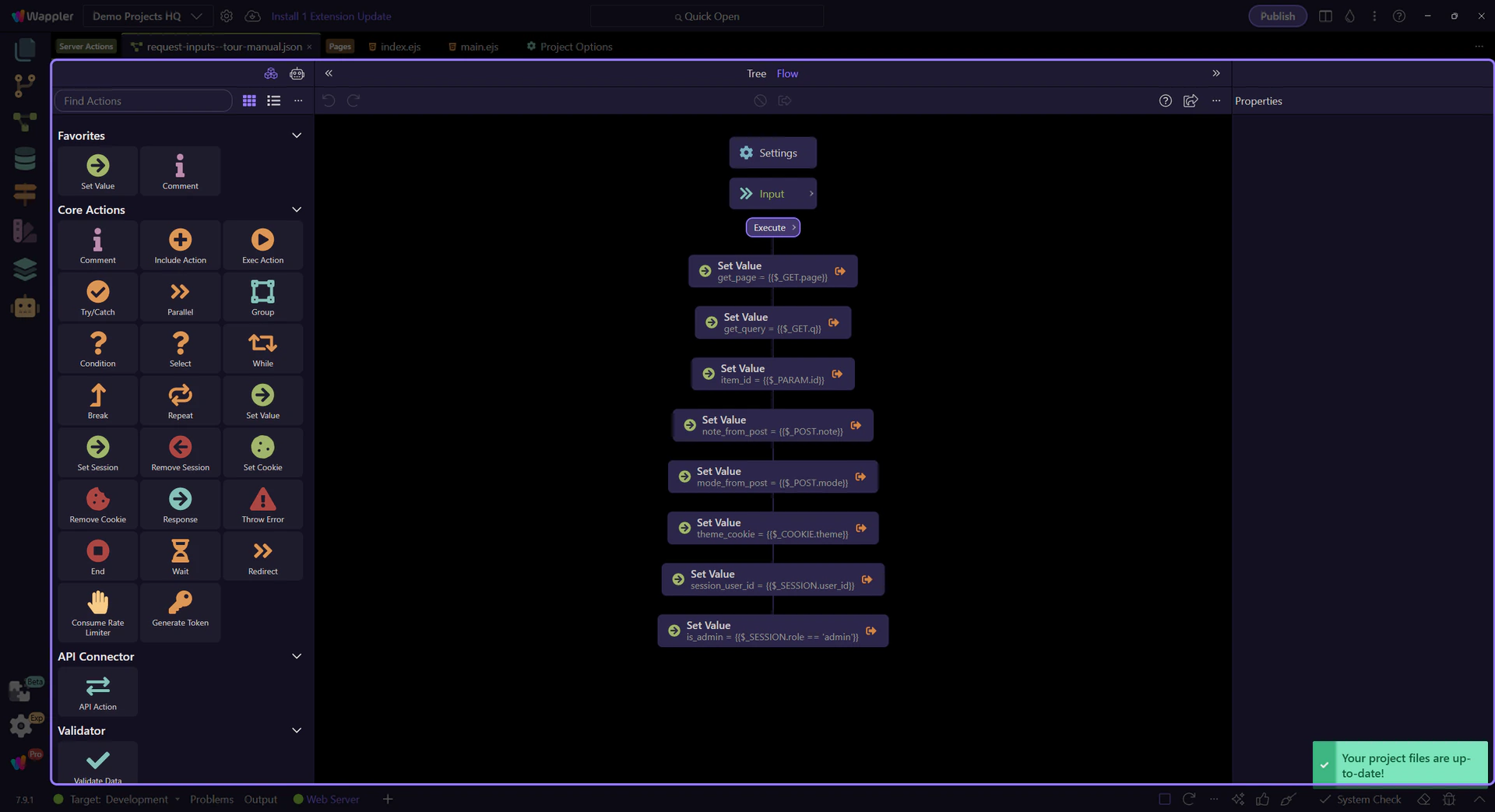Viewport: 1495px width, 812px height.
Task: Open the Settings node in flow
Action: [x=772, y=153]
